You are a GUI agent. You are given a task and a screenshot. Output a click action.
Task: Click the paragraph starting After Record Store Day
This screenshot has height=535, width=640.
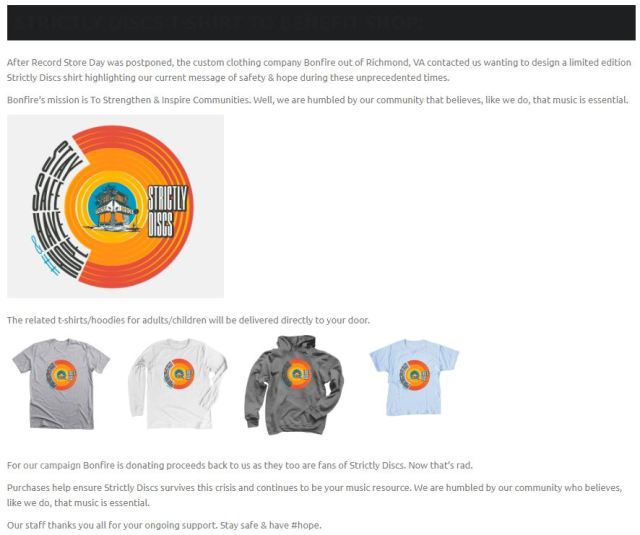point(319,70)
